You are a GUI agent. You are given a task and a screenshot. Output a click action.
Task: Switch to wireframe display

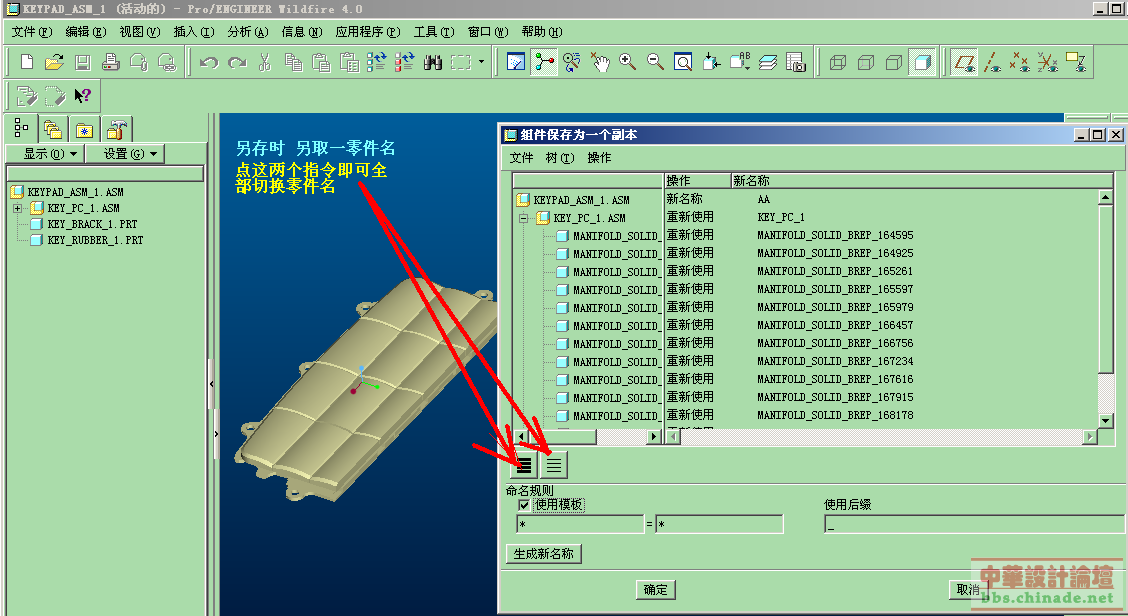point(838,63)
